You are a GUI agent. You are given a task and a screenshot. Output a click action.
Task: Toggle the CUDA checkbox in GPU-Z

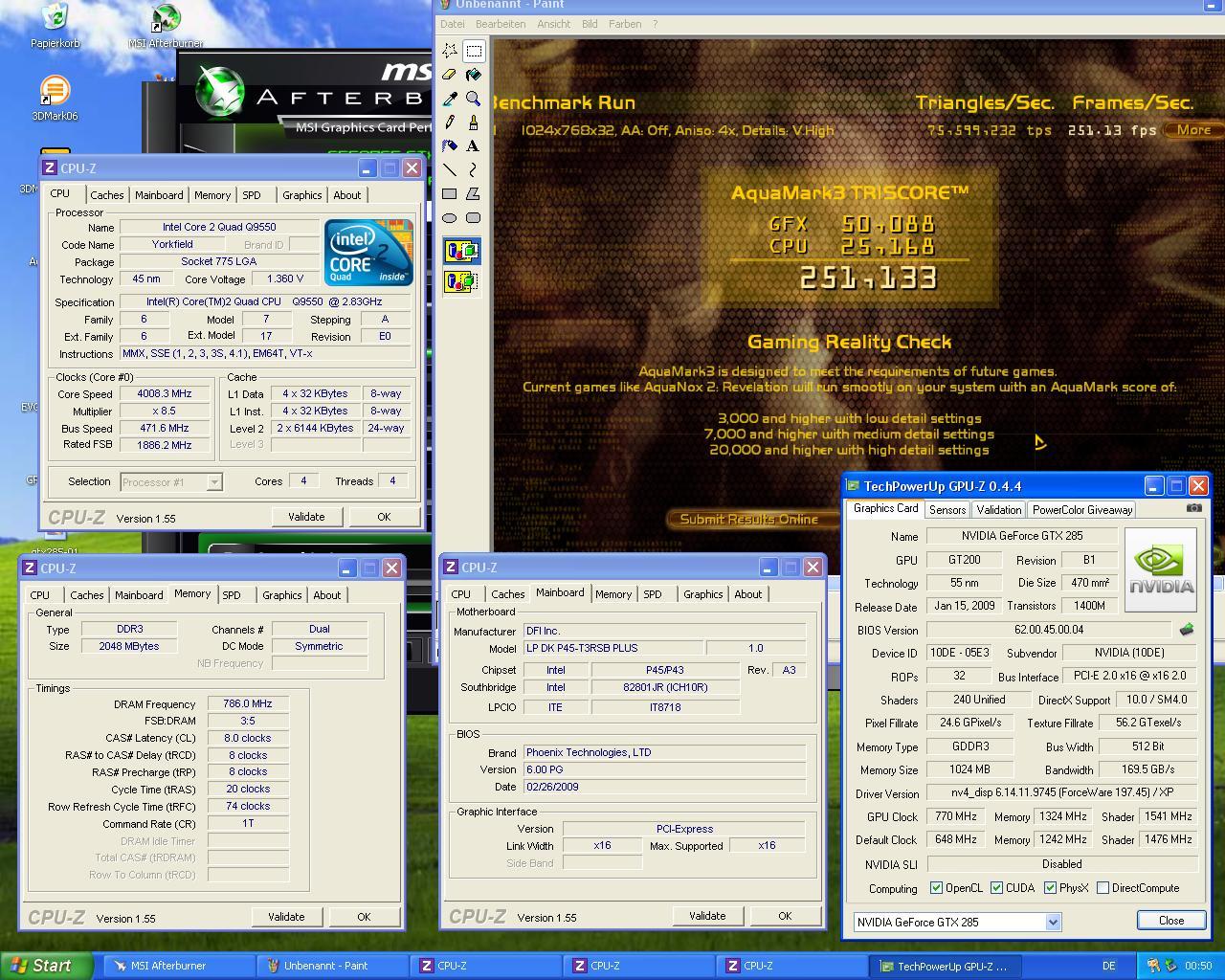click(x=997, y=888)
